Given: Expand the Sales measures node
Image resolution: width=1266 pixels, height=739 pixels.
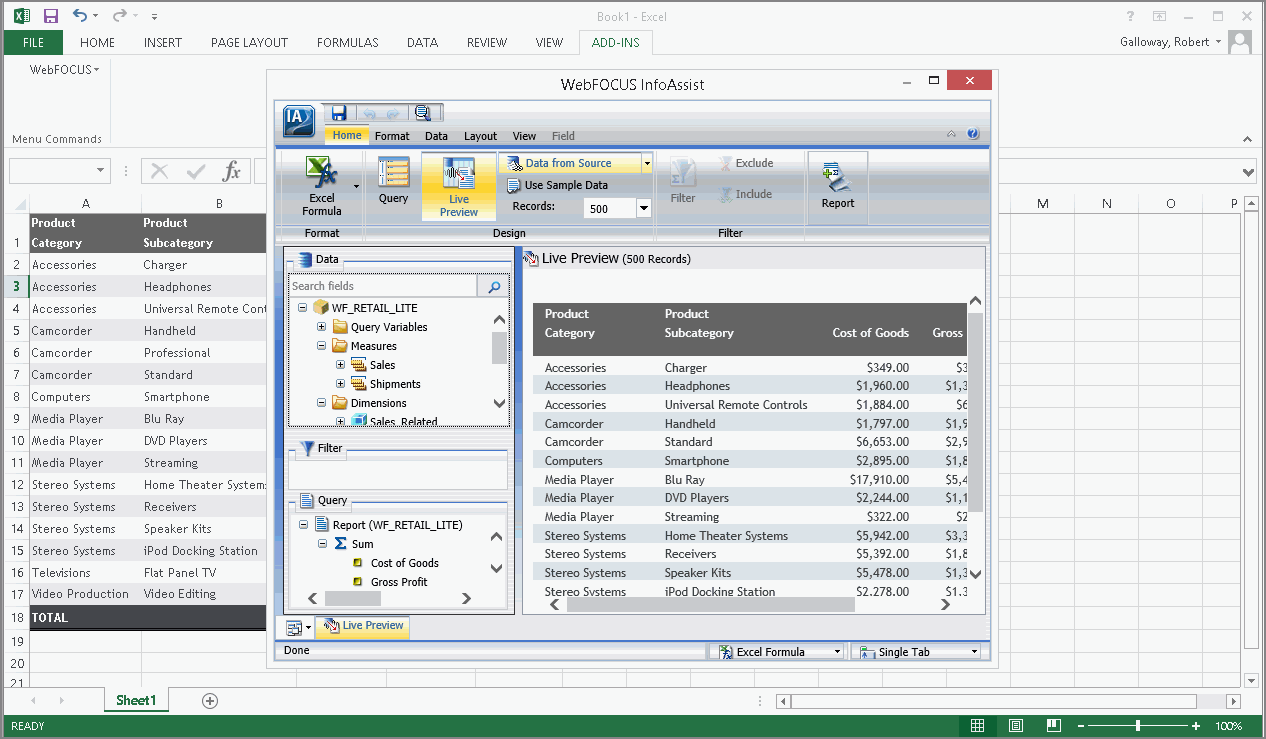Looking at the screenshot, I should coord(341,365).
